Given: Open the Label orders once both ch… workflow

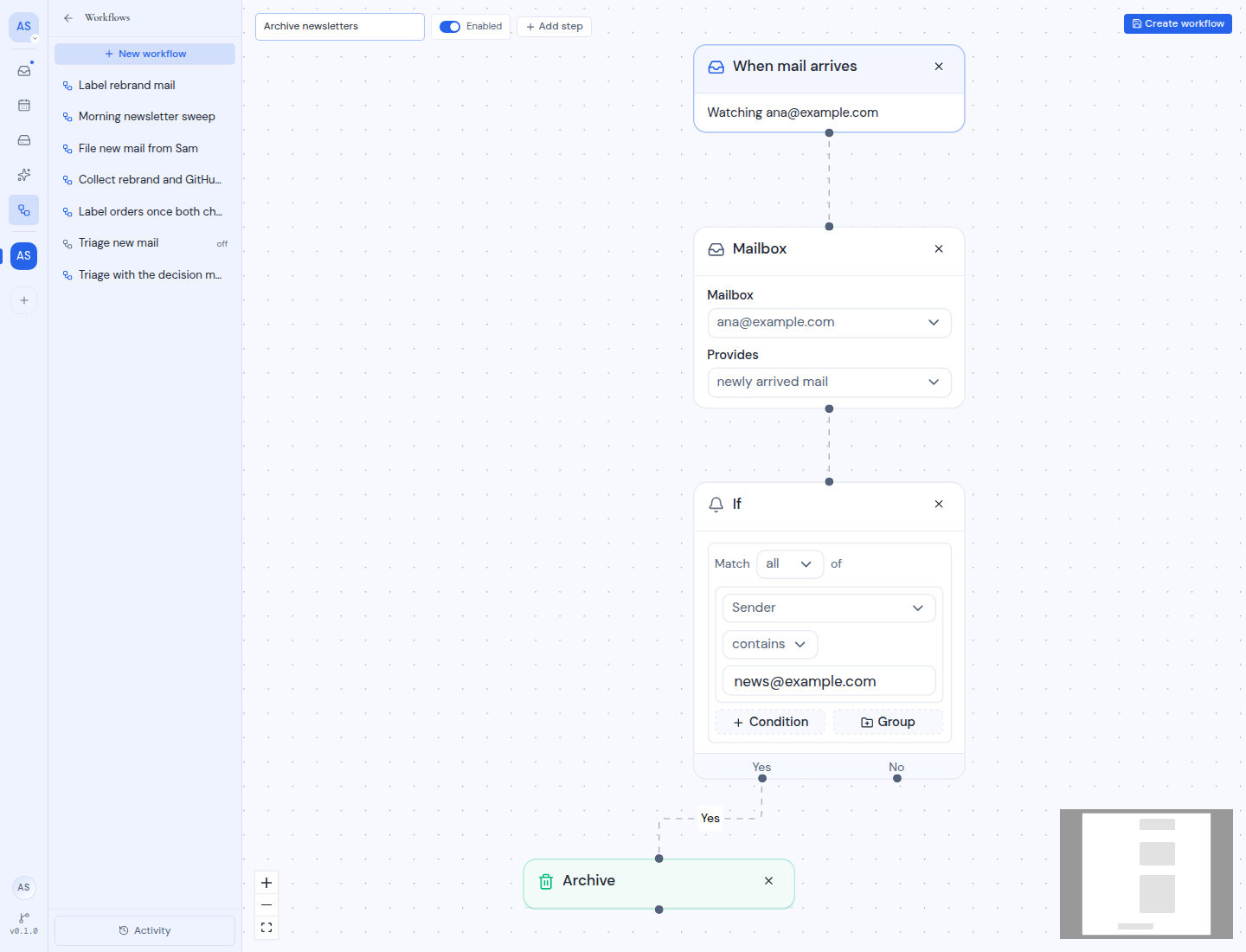Looking at the screenshot, I should pos(145,212).
